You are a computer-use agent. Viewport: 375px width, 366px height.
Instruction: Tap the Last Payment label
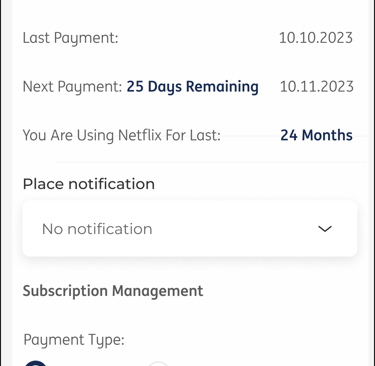(70, 38)
